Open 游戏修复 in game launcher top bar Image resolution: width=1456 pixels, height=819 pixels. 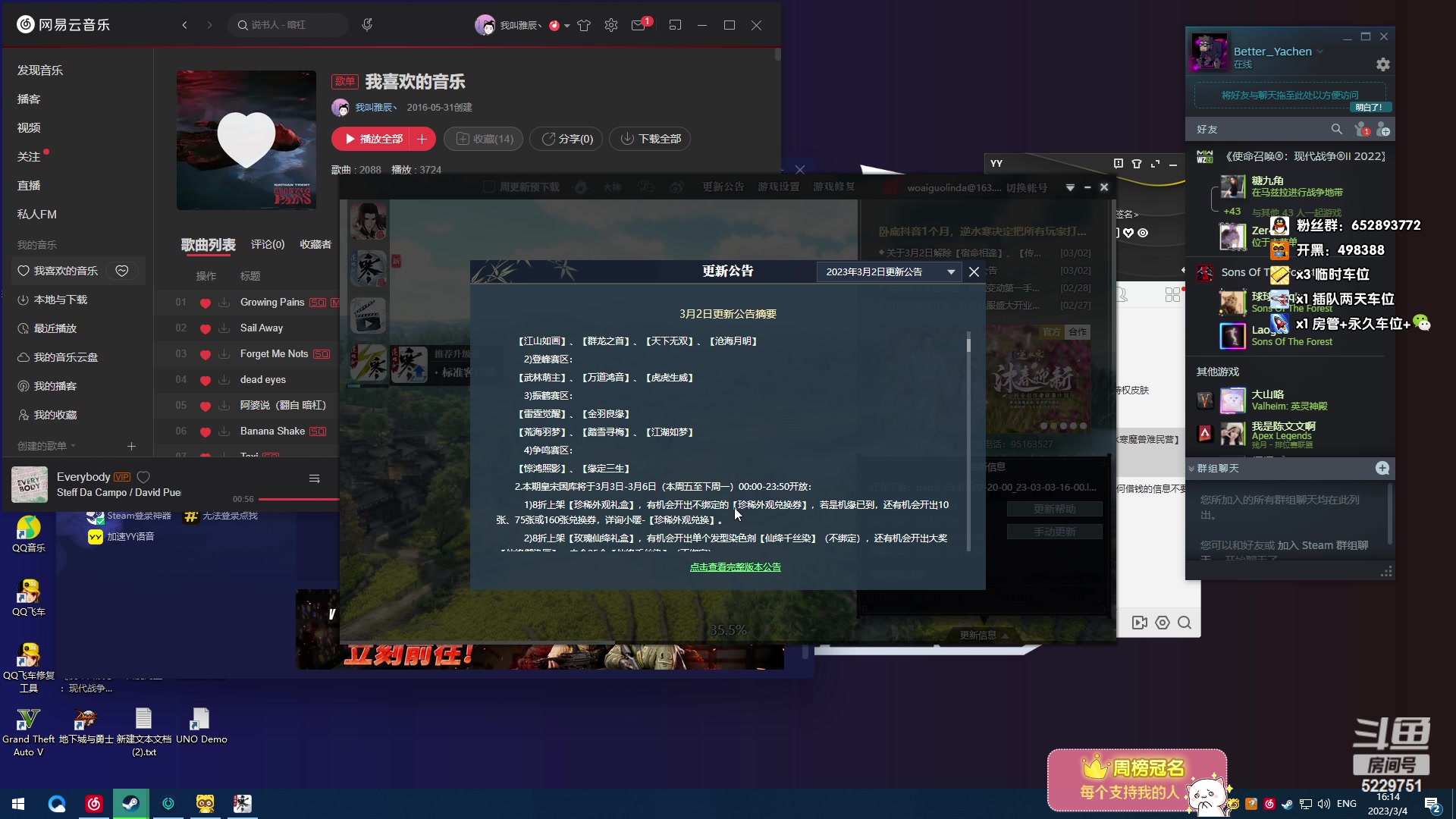tap(834, 187)
